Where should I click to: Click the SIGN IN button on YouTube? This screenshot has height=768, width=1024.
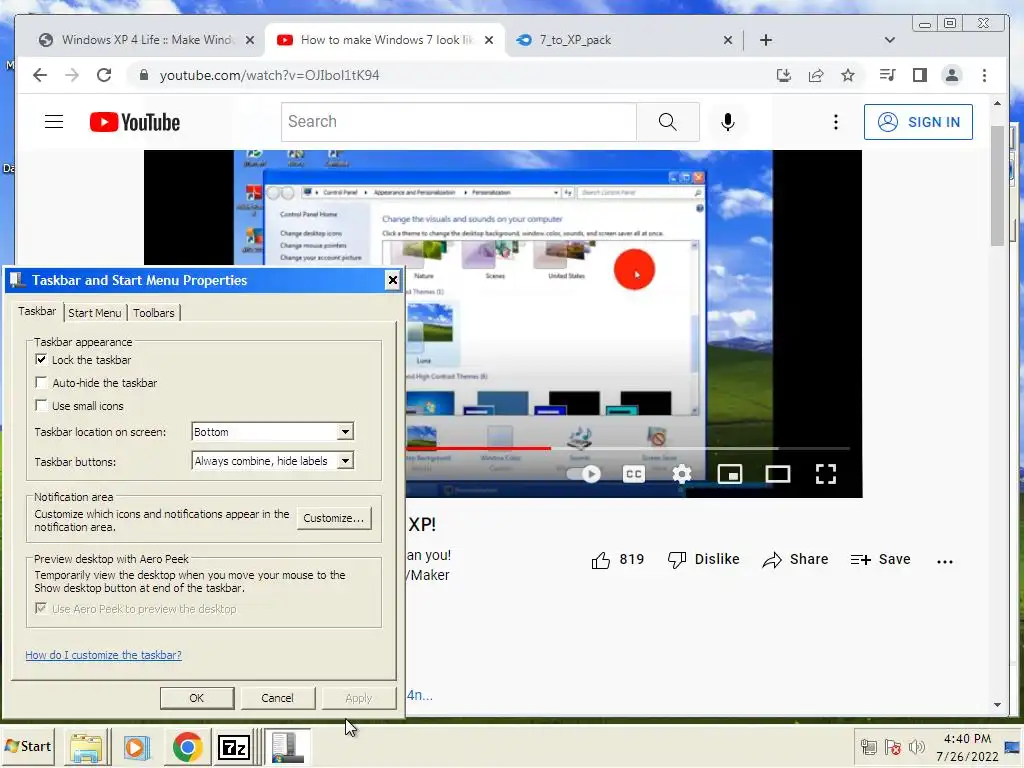918,122
